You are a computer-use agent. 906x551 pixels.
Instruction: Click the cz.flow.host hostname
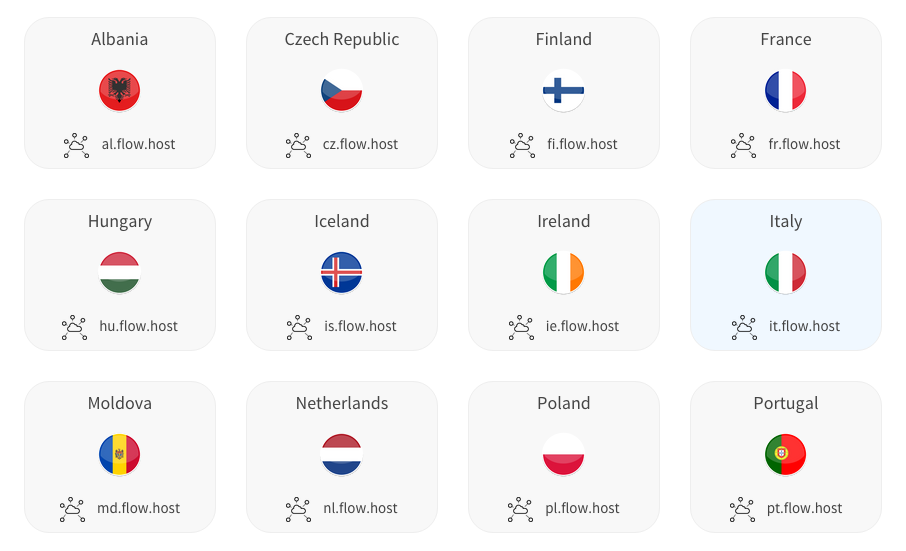click(360, 144)
